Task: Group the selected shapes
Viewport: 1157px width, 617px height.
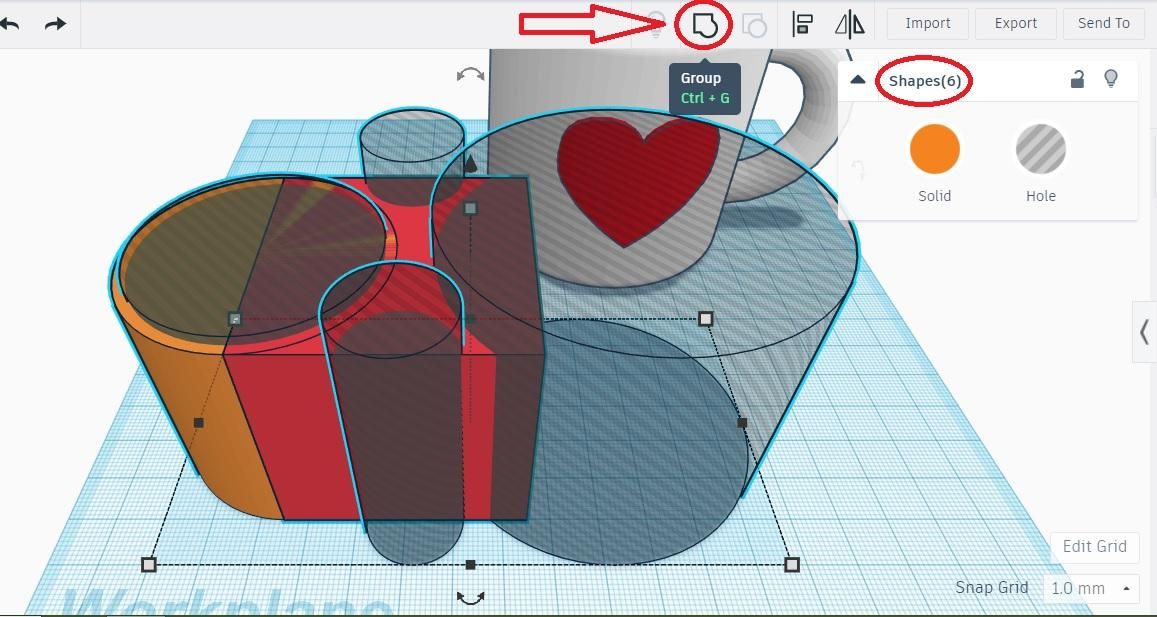Action: click(x=703, y=24)
